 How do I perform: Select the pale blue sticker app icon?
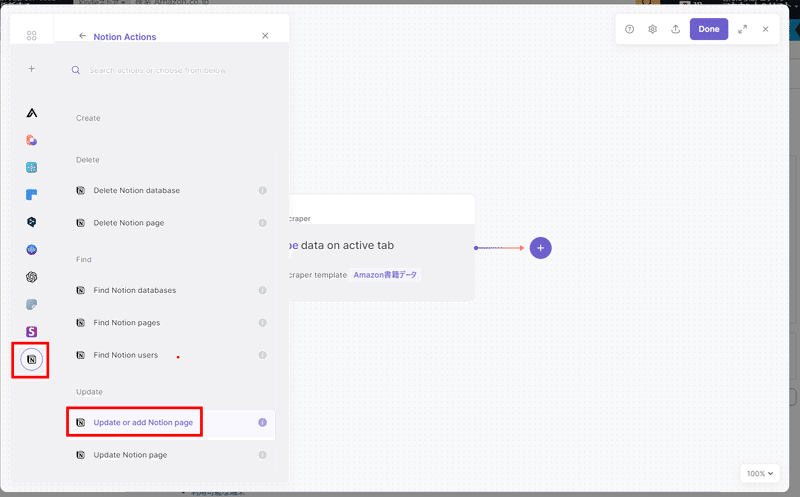[32, 305]
